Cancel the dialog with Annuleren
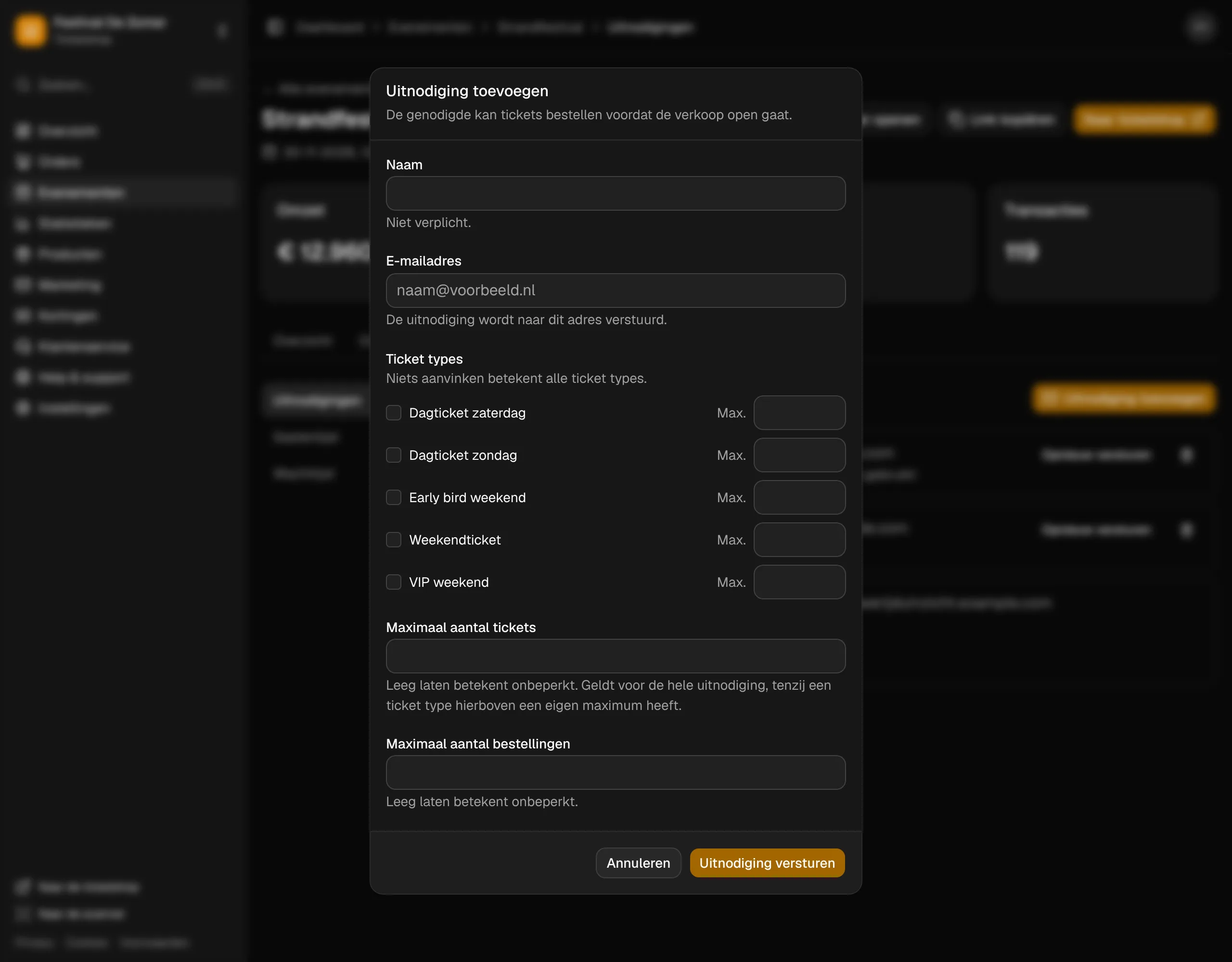This screenshot has height=962, width=1232. (x=638, y=863)
